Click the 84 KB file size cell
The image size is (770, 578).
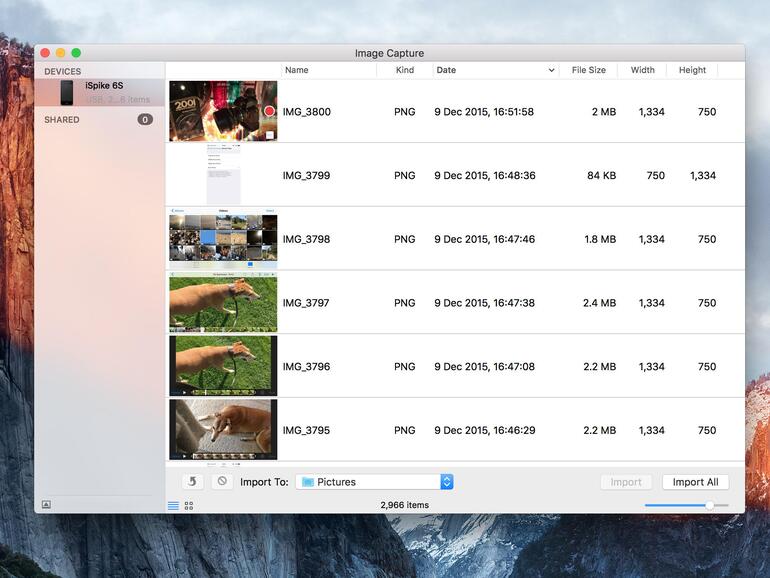602,176
